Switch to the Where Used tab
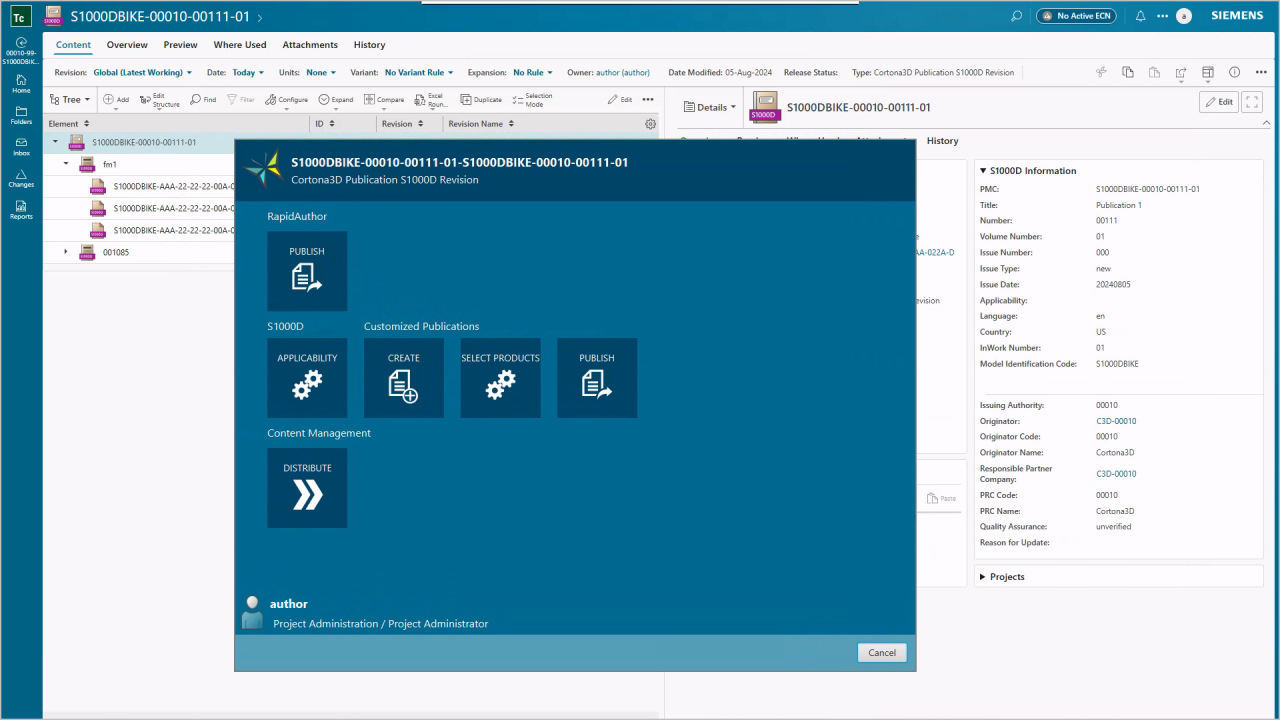The width and height of the screenshot is (1280, 720). tap(240, 45)
